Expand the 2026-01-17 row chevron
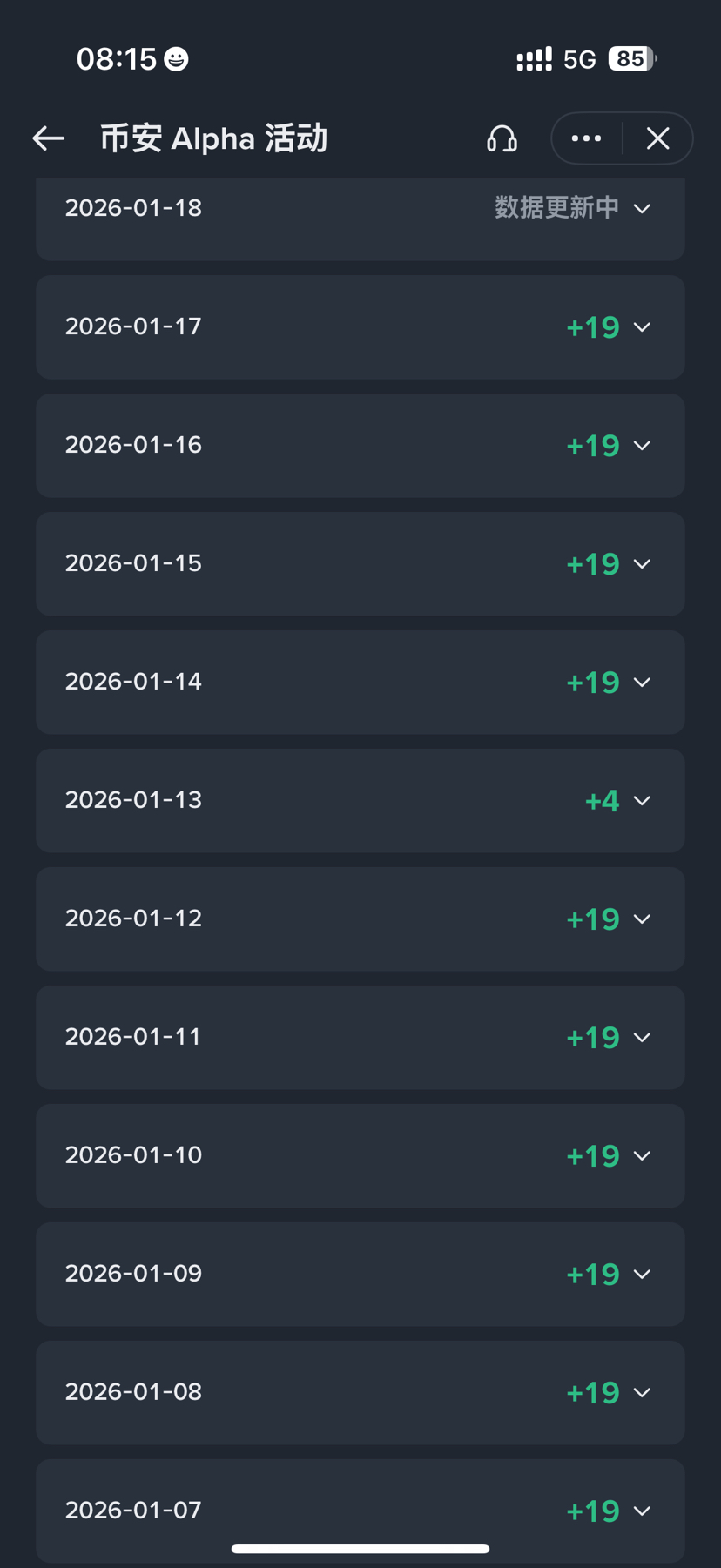The image size is (721, 1568). [643, 327]
